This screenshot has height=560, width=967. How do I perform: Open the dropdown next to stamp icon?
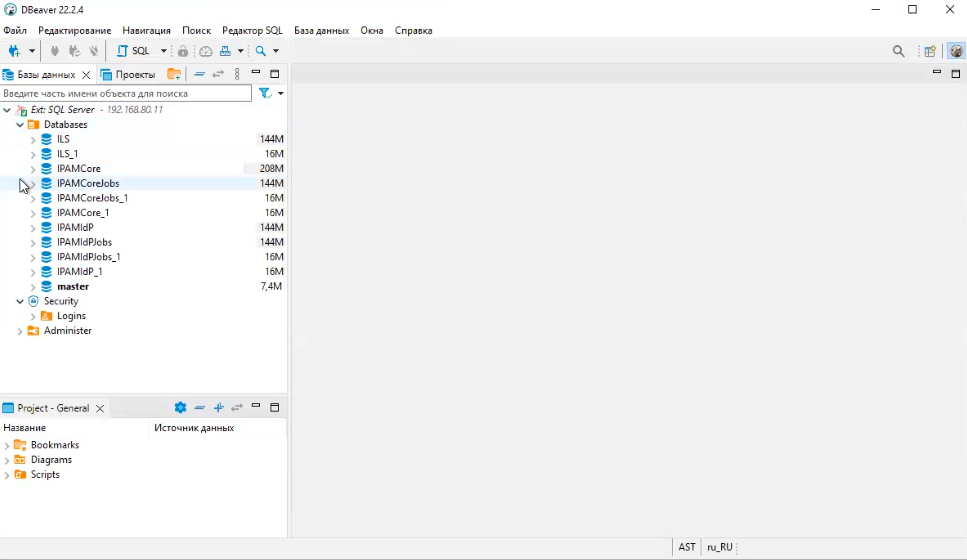[x=241, y=51]
